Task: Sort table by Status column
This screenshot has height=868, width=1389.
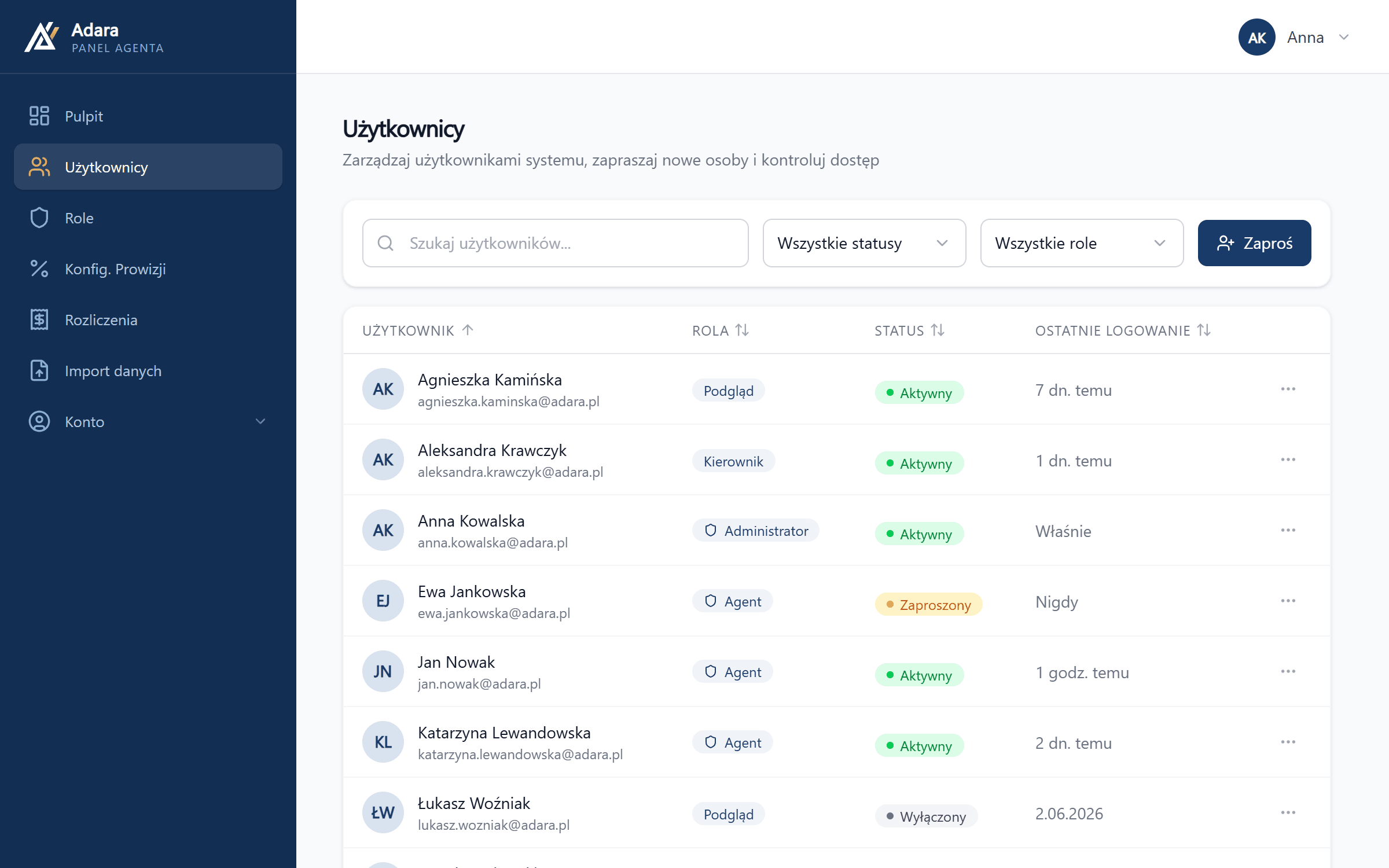Action: (909, 330)
